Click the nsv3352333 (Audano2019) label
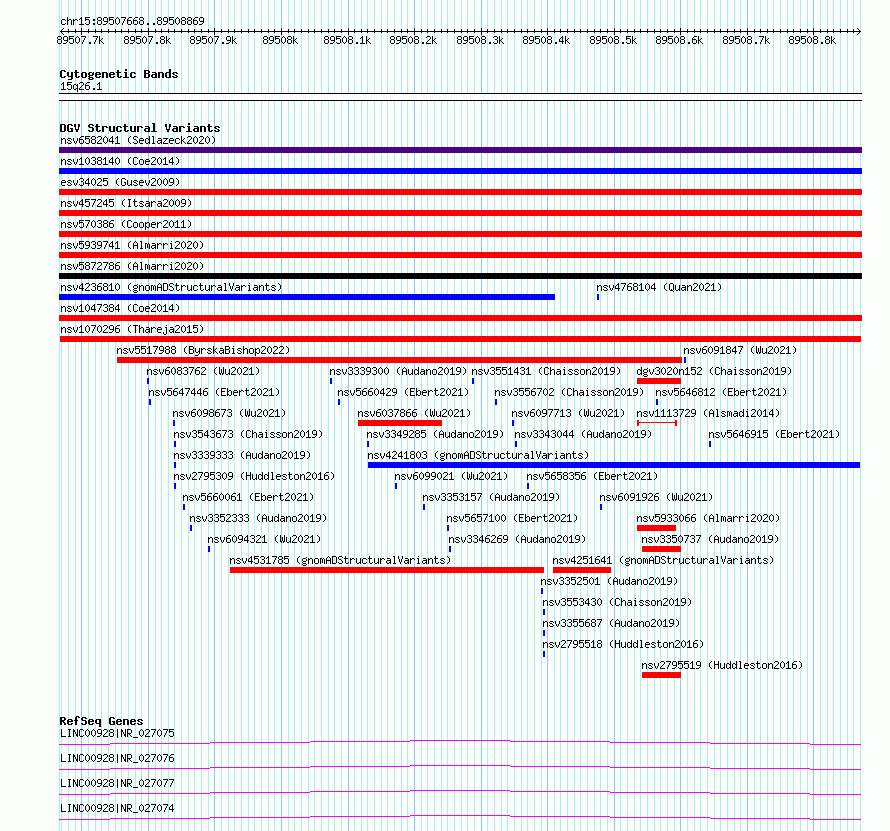The height and width of the screenshot is (831, 890). click(x=258, y=518)
